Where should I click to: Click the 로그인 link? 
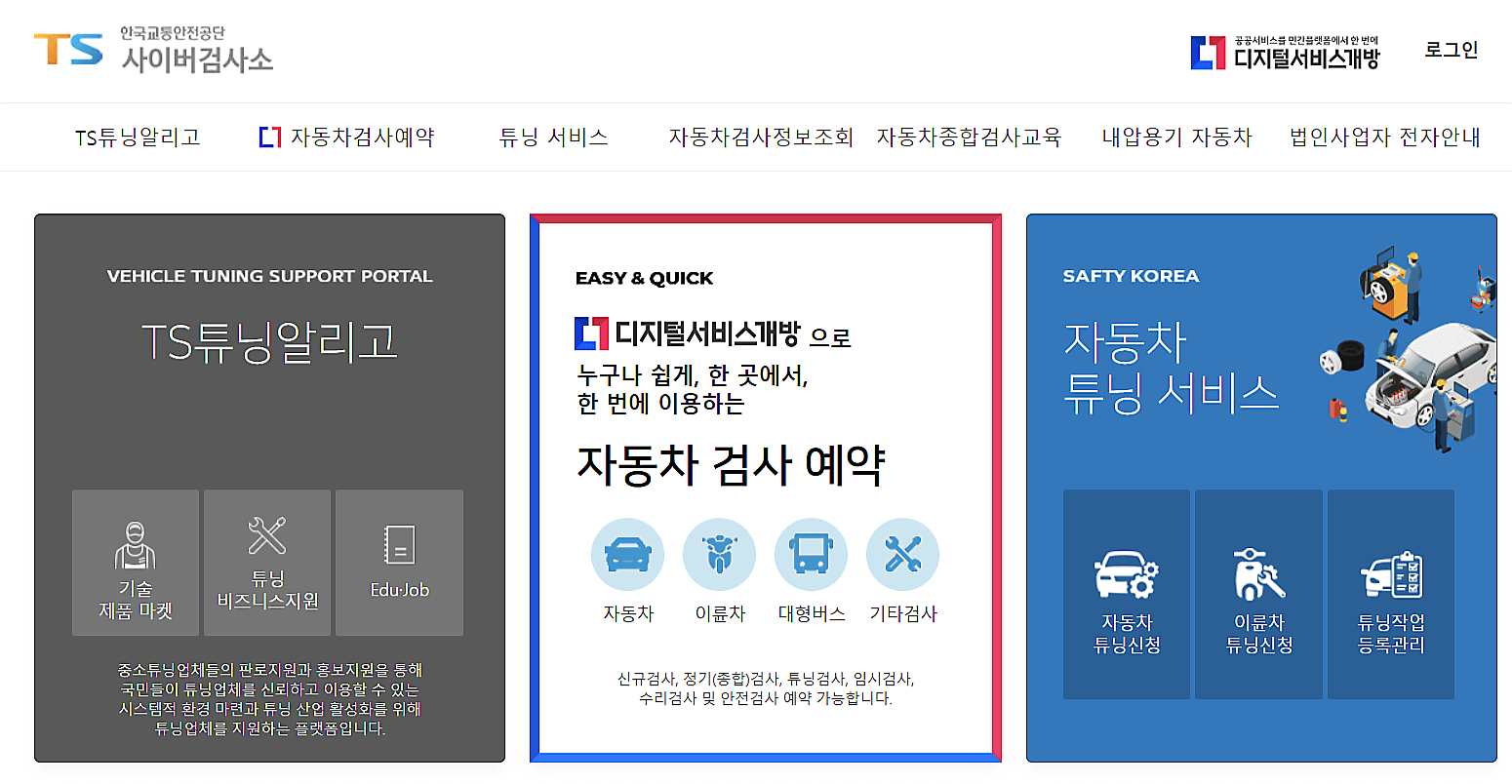(1452, 50)
